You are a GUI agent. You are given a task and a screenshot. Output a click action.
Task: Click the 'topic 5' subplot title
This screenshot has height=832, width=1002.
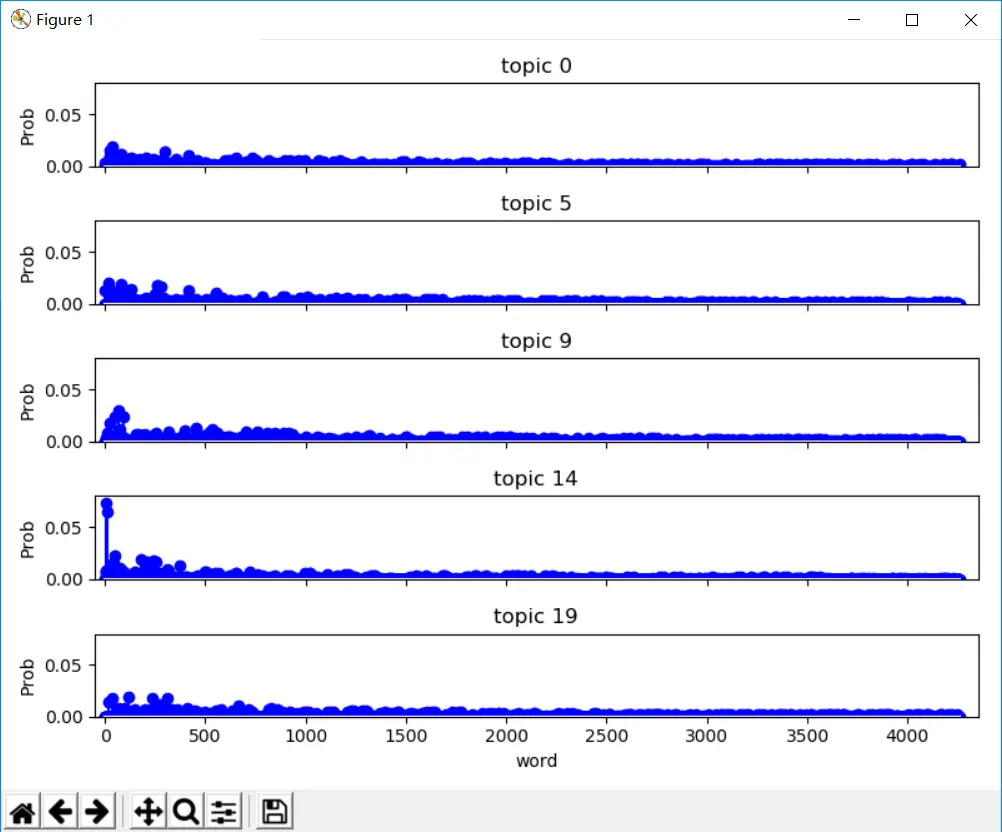coord(536,203)
